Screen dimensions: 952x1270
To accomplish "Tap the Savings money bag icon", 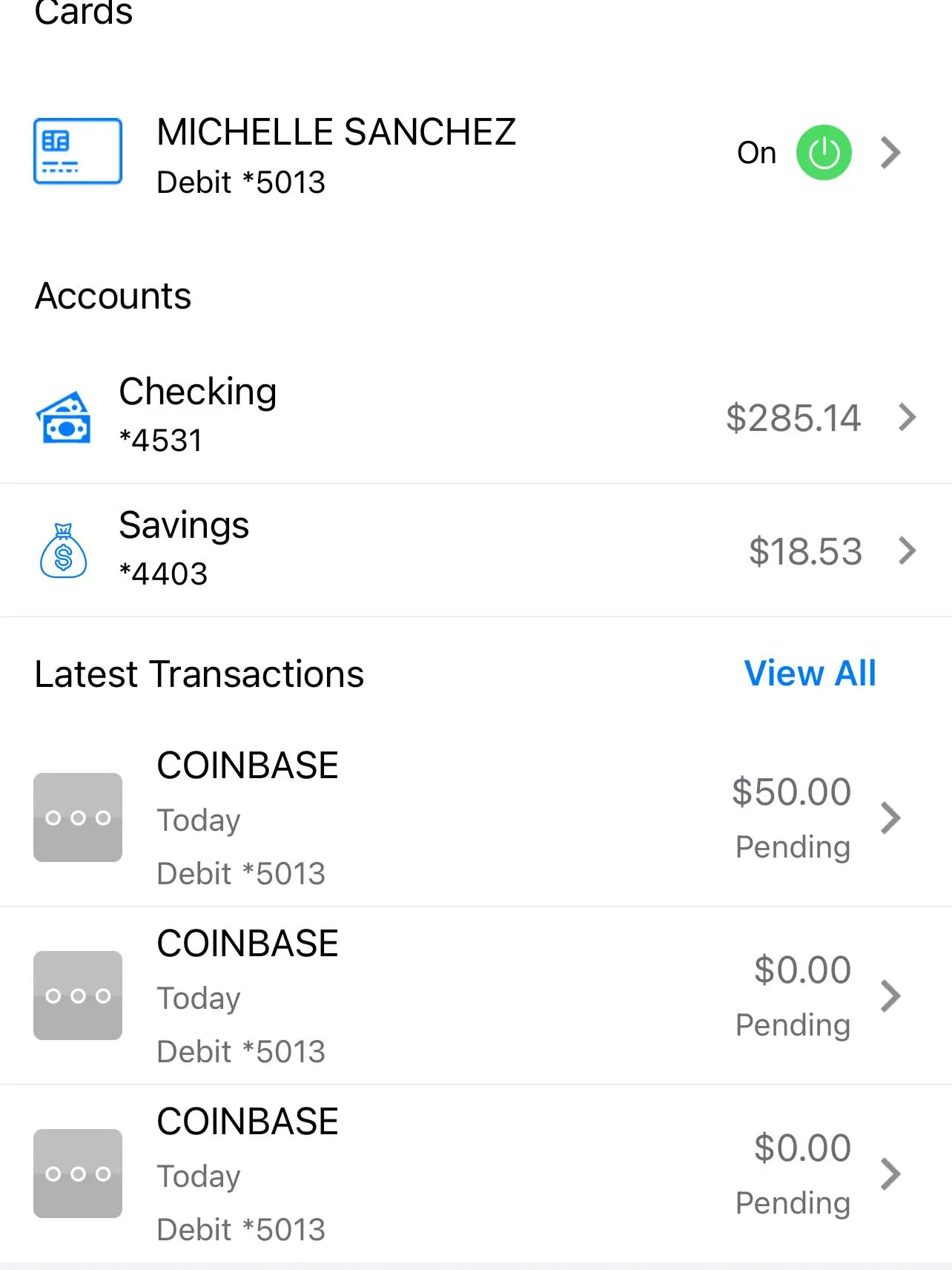I will coord(64,550).
